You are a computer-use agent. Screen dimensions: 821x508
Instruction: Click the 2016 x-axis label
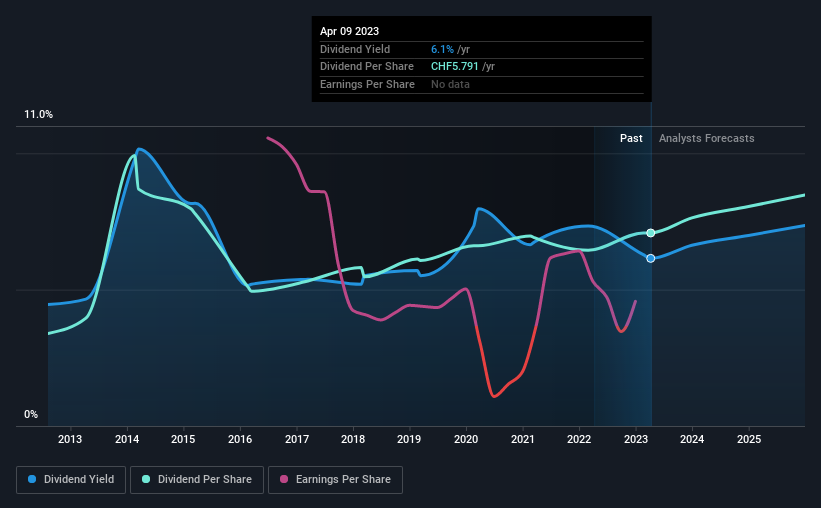240,439
